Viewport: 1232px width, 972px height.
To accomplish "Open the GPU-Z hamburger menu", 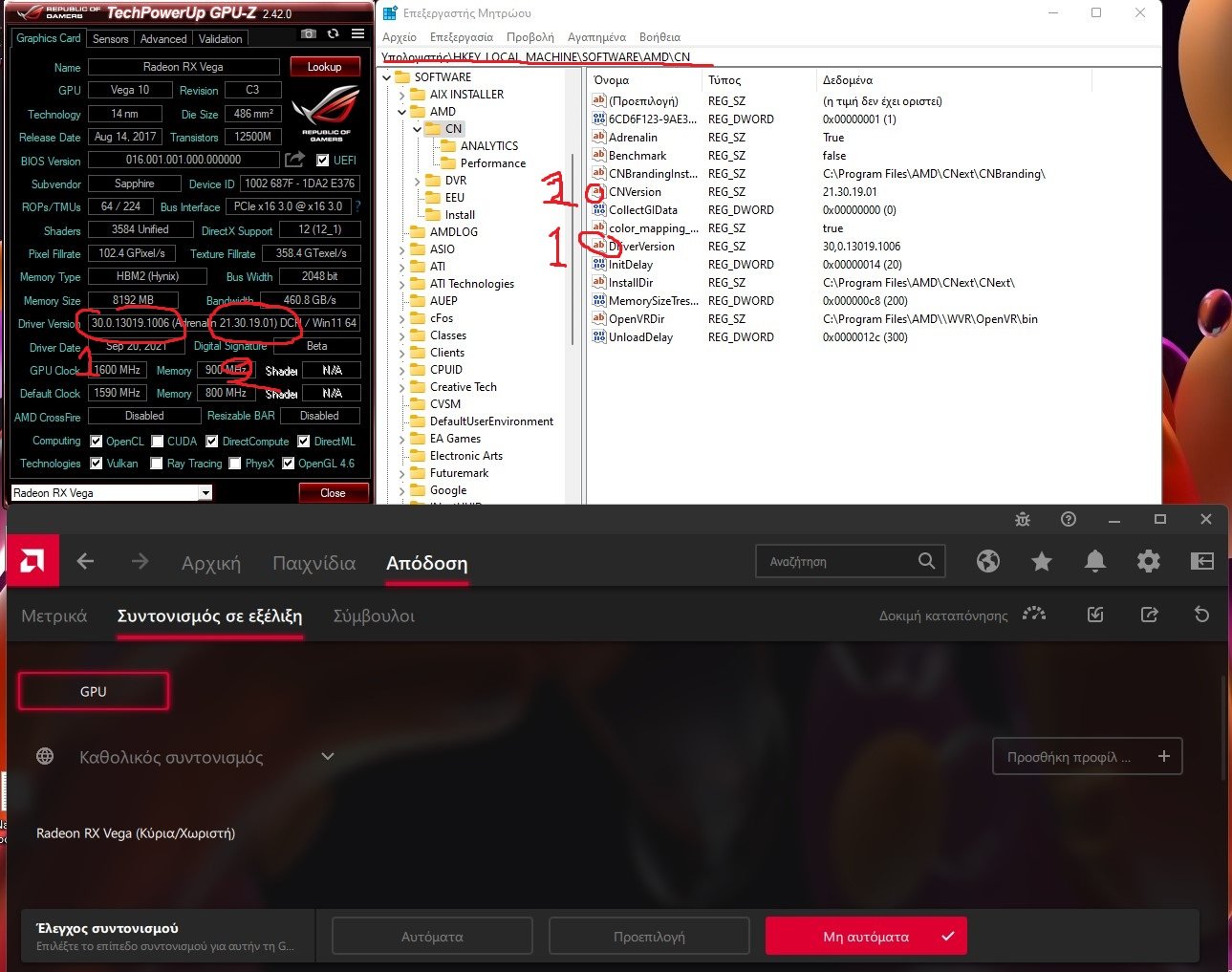I will click(x=357, y=33).
